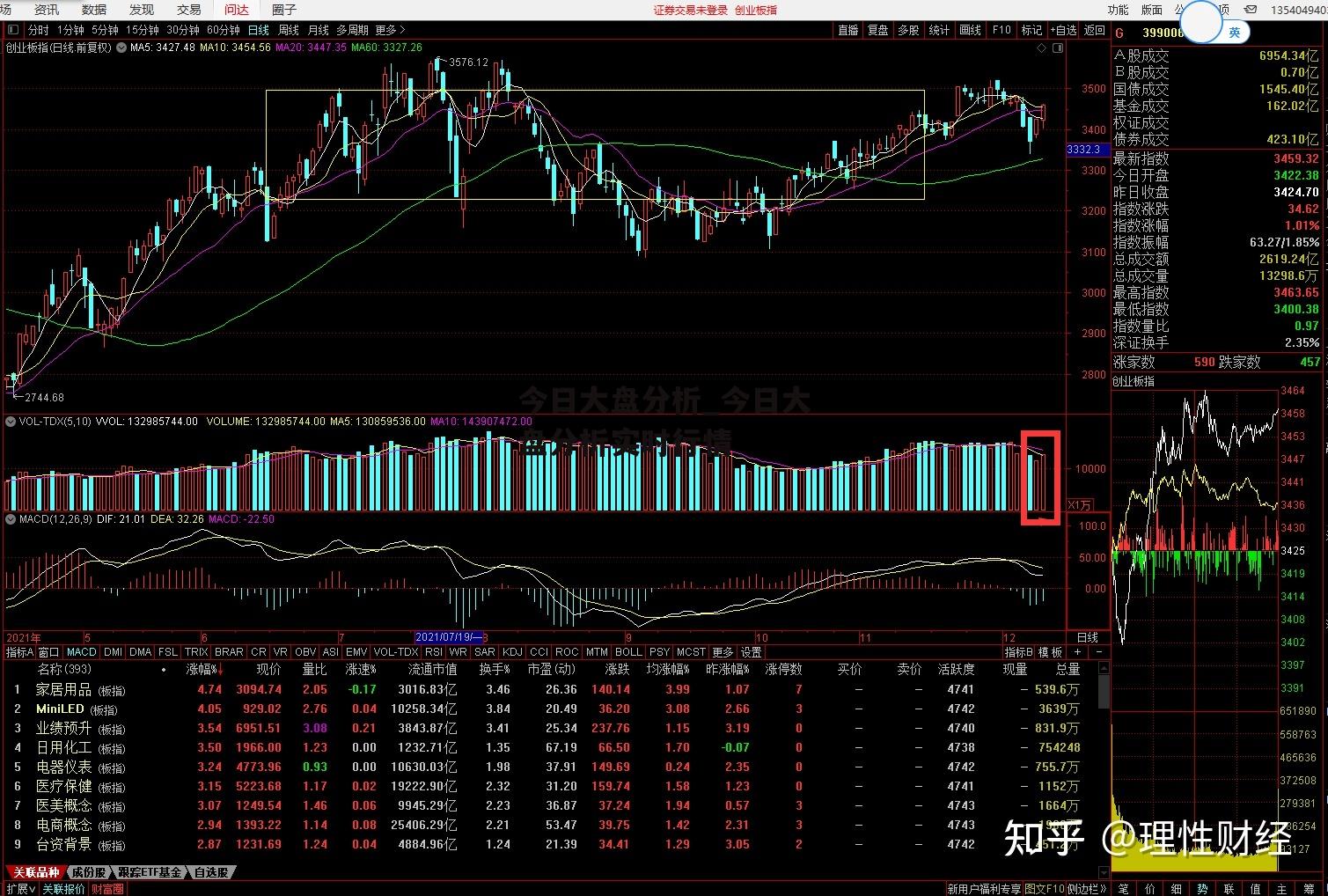Select the OBV indicator toggle
This screenshot has width=1328, height=896.
(304, 652)
